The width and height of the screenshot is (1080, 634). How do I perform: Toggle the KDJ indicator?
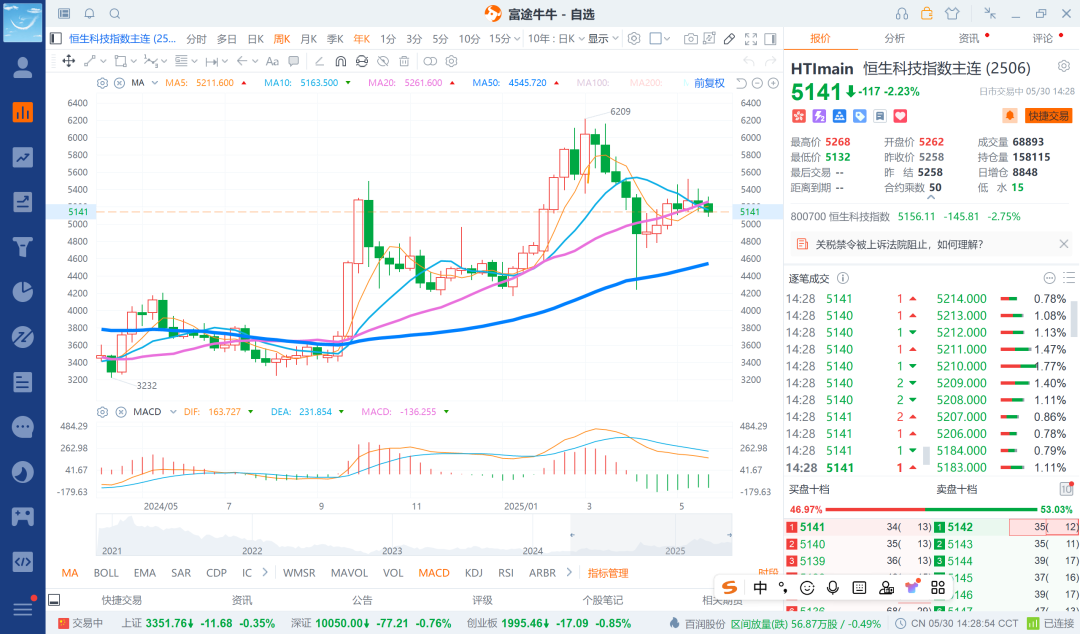coord(474,573)
